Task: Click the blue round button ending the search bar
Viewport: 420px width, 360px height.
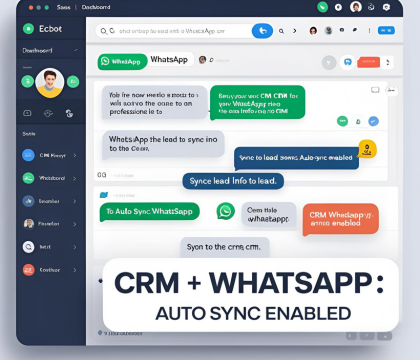Action: (x=262, y=31)
